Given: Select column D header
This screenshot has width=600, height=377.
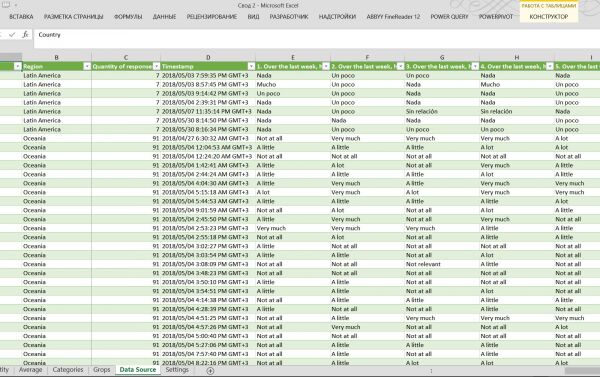Looking at the screenshot, I should click(x=208, y=57).
